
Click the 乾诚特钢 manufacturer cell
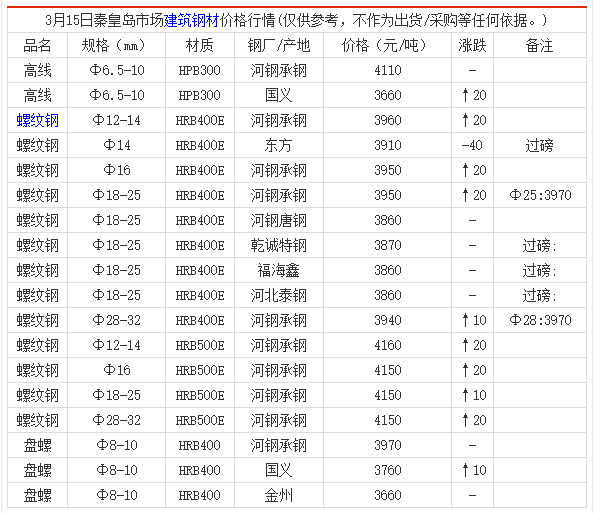tap(278, 245)
